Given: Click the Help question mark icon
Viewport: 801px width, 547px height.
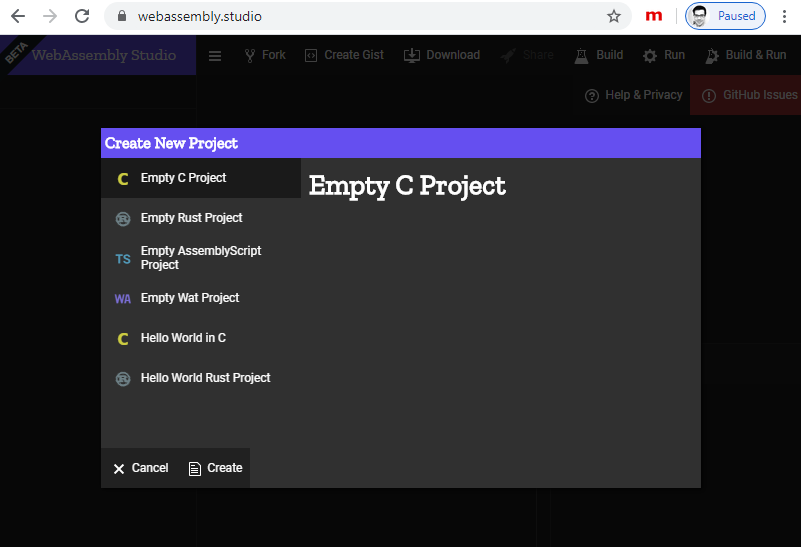Looking at the screenshot, I should 592,96.
